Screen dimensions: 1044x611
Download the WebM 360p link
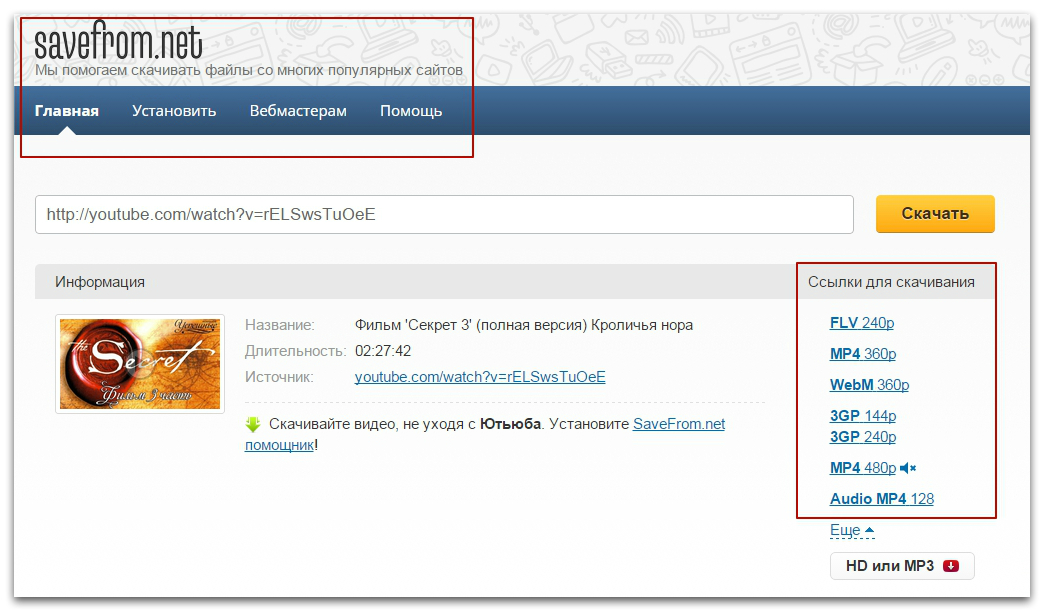click(x=869, y=385)
